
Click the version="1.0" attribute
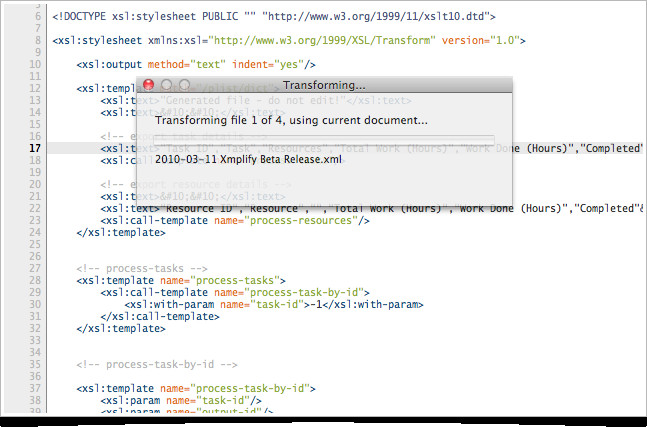[480, 40]
